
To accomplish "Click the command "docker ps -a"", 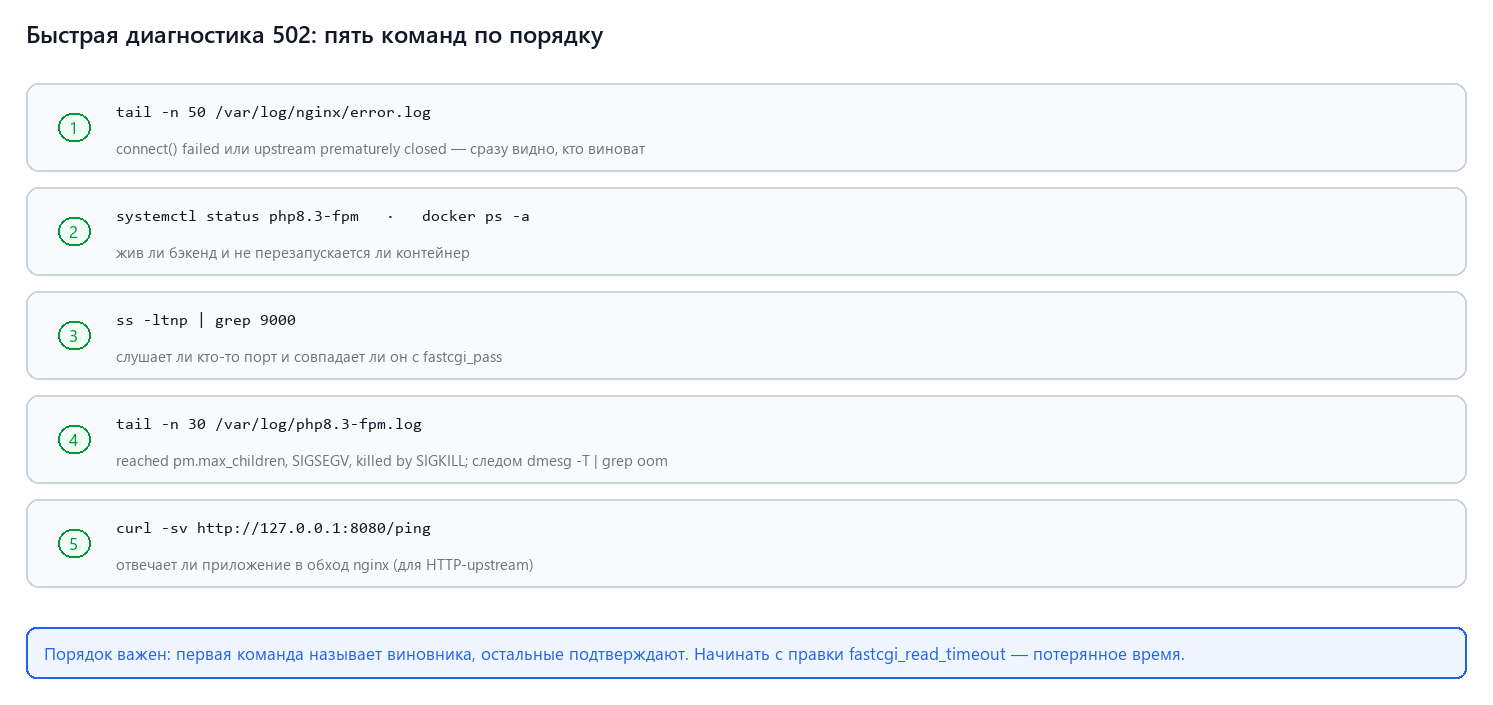I will (476, 216).
